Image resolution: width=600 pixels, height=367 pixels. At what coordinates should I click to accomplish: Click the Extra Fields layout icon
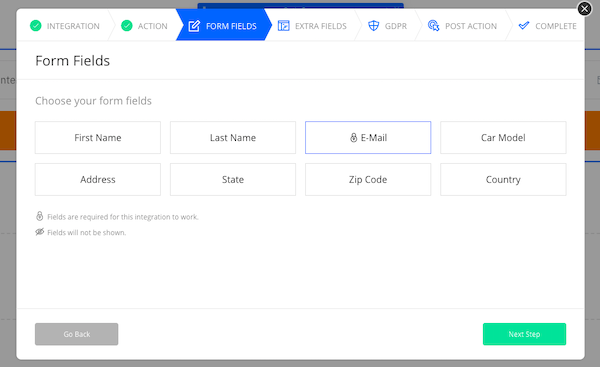tap(284, 26)
